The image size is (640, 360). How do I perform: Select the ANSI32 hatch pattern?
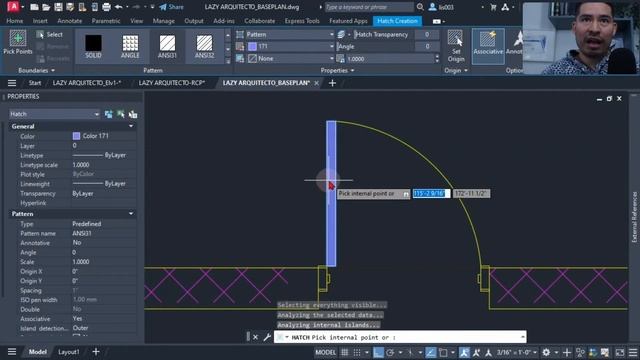click(204, 46)
